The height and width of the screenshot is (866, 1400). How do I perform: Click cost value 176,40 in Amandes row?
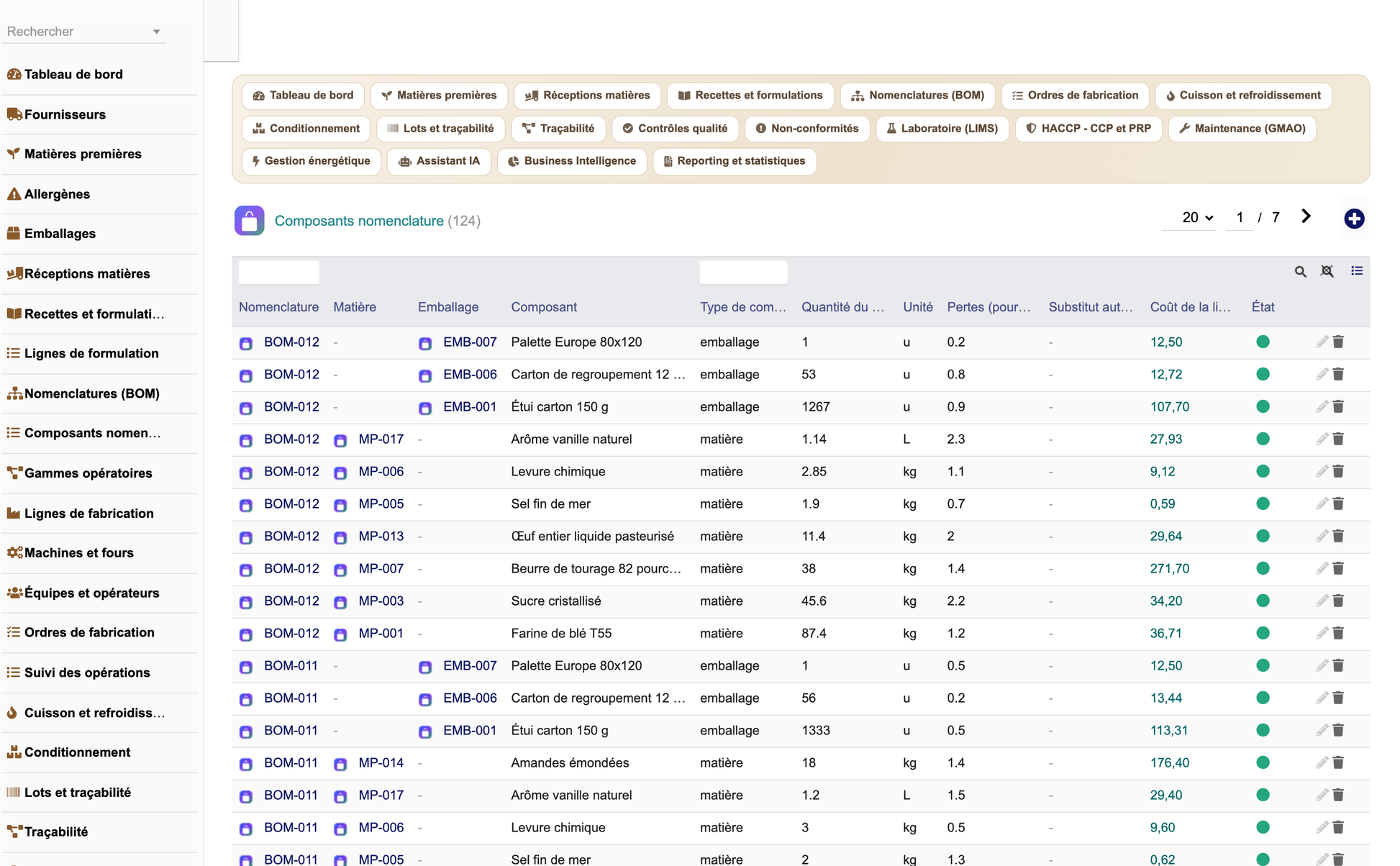click(1170, 762)
